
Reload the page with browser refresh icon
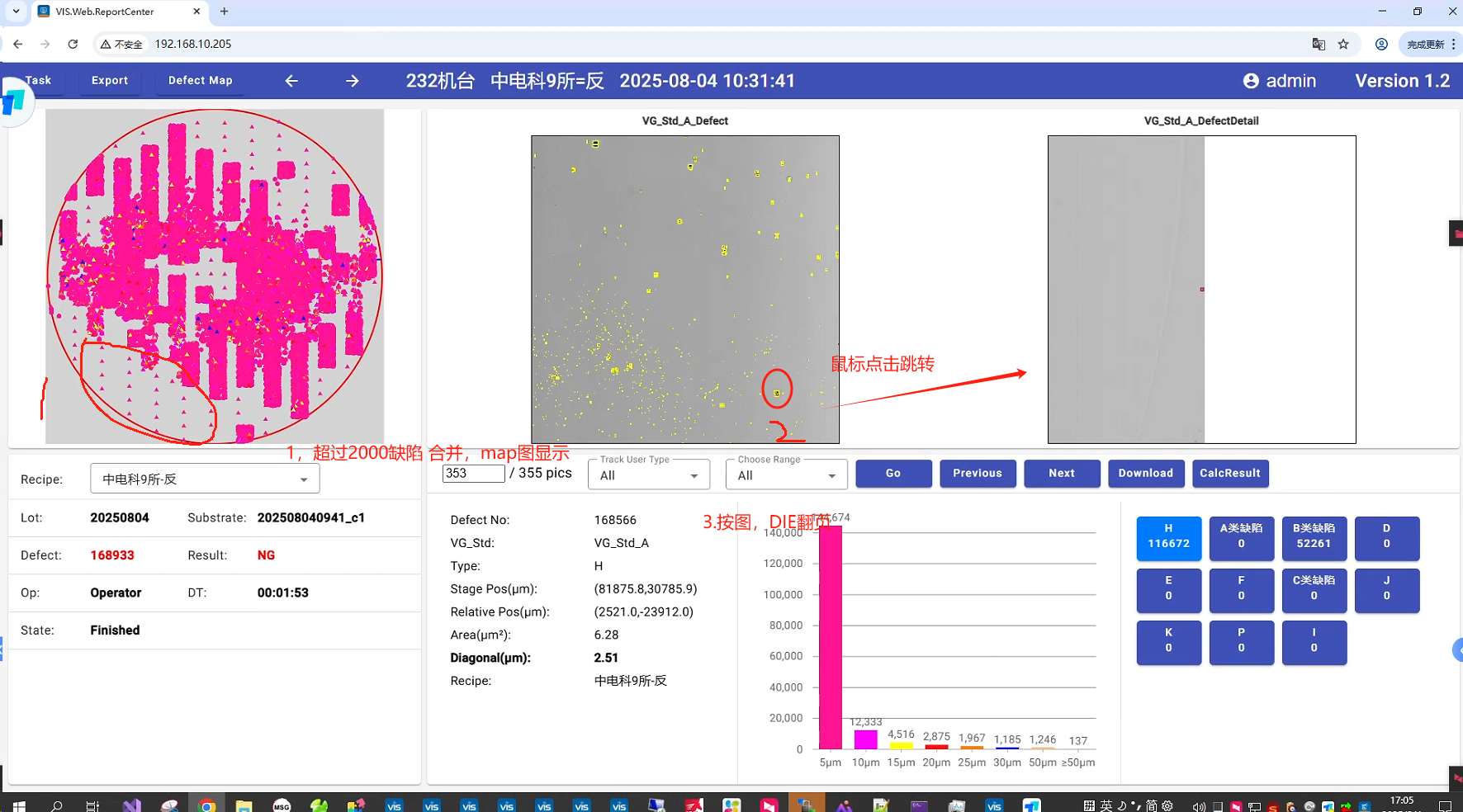click(x=73, y=44)
